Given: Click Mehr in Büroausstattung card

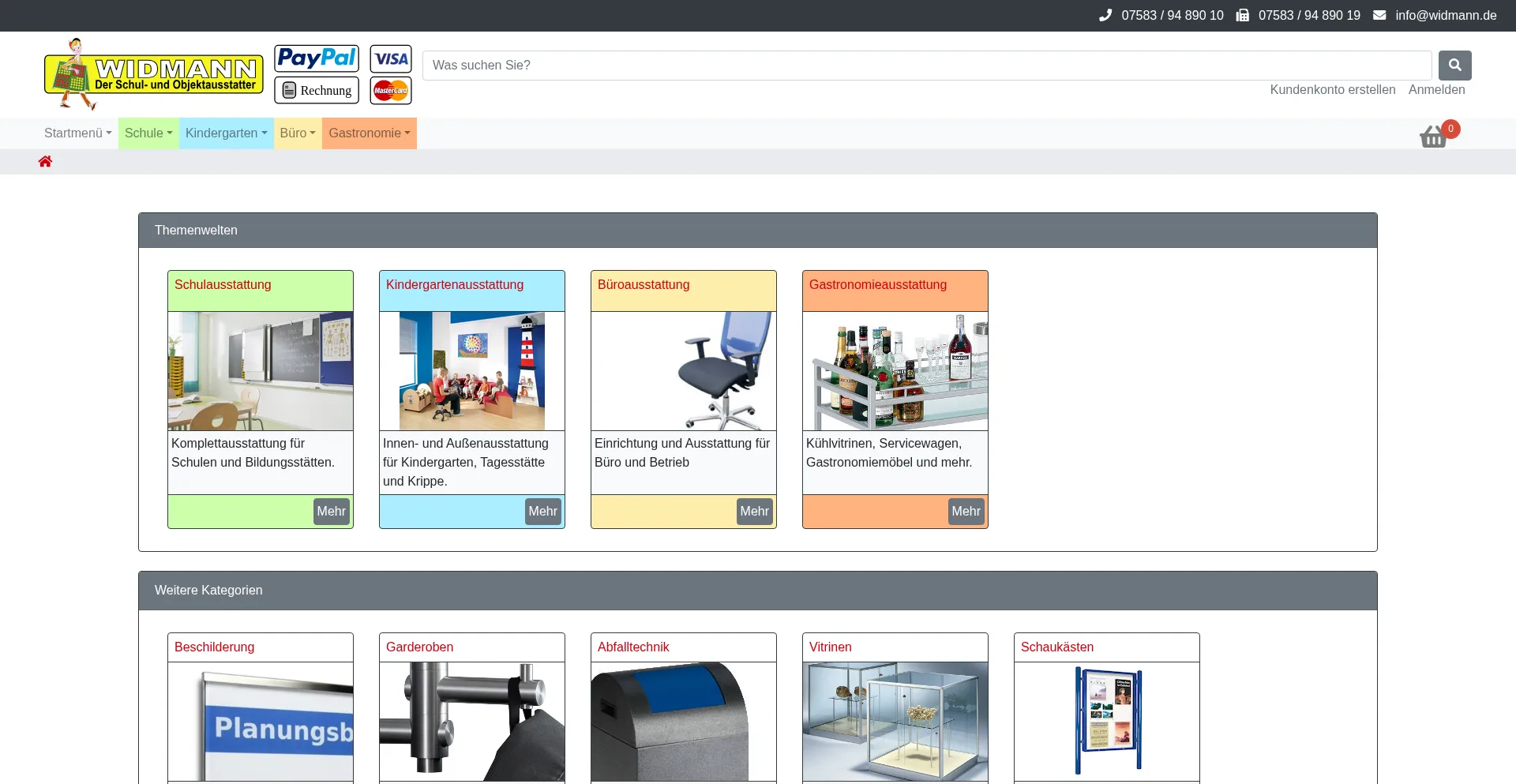Looking at the screenshot, I should (755, 512).
